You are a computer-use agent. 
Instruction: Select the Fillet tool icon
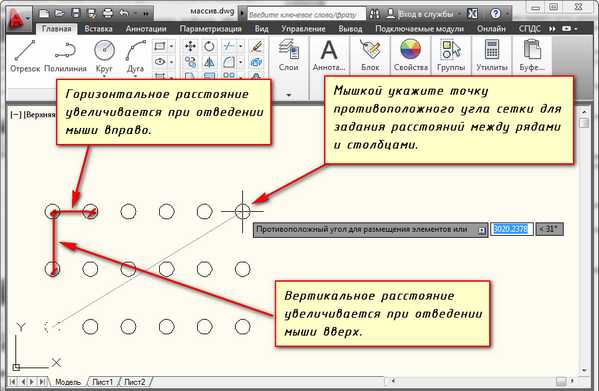coord(229,62)
